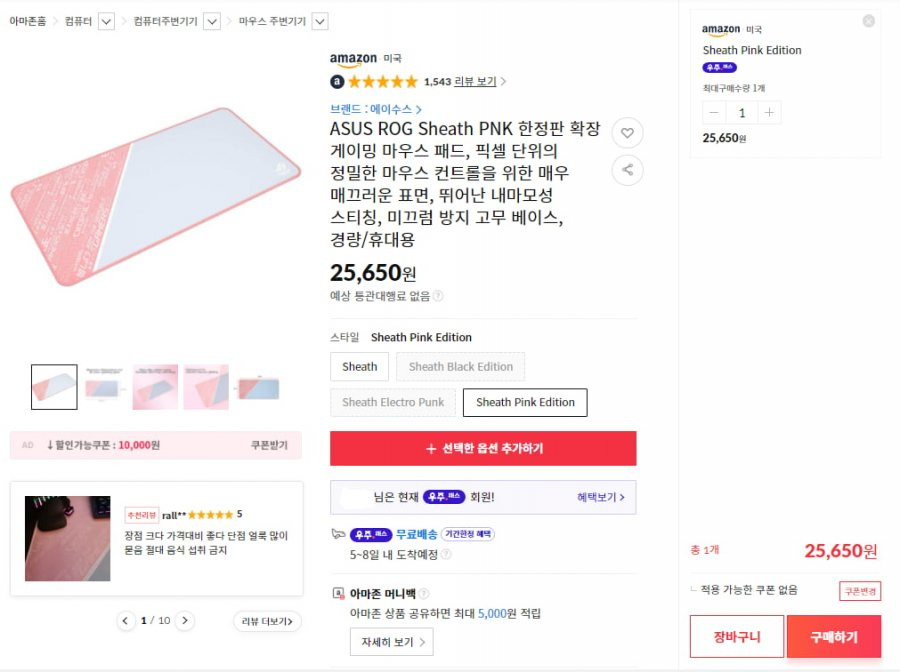Expand the 컴퓨터 breadcrumb dropdown
Viewport: 900px width, 672px height.
point(106,22)
